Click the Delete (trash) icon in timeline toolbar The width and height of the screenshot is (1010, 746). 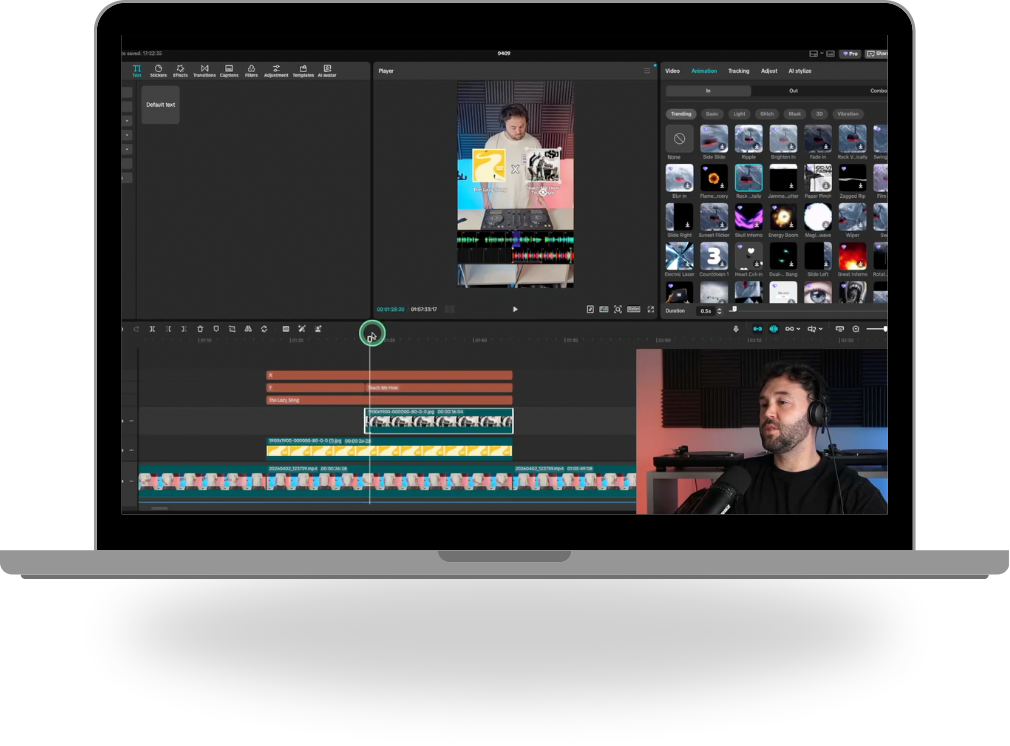point(200,329)
